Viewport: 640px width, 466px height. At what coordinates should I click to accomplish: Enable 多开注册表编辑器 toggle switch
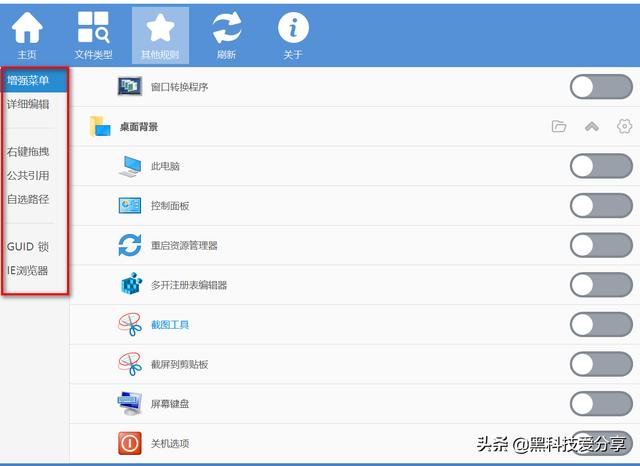pos(601,285)
